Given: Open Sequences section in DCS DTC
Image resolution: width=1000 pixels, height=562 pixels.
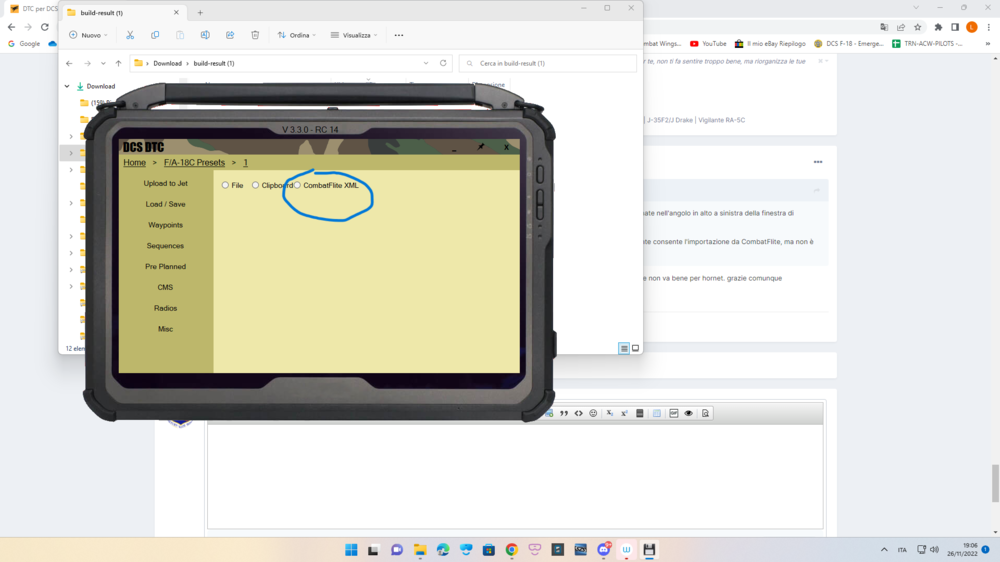Looking at the screenshot, I should click(165, 246).
